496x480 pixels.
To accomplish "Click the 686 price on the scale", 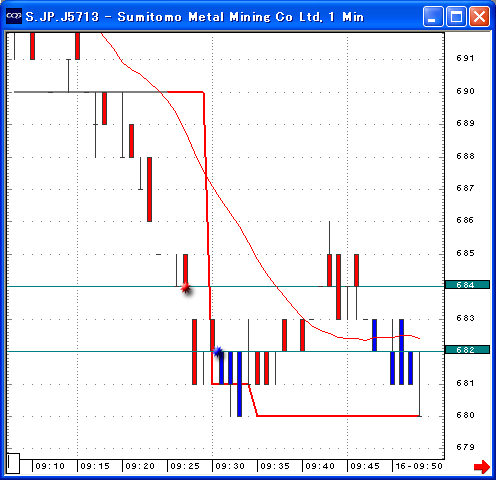I will (x=465, y=220).
